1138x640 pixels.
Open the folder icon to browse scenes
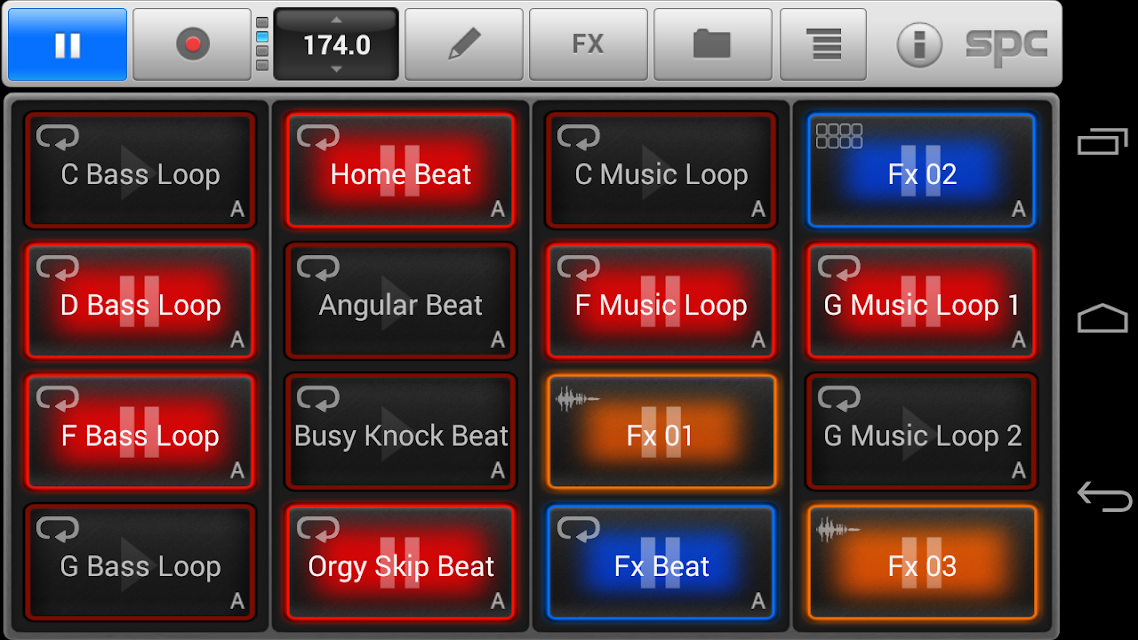coord(712,44)
